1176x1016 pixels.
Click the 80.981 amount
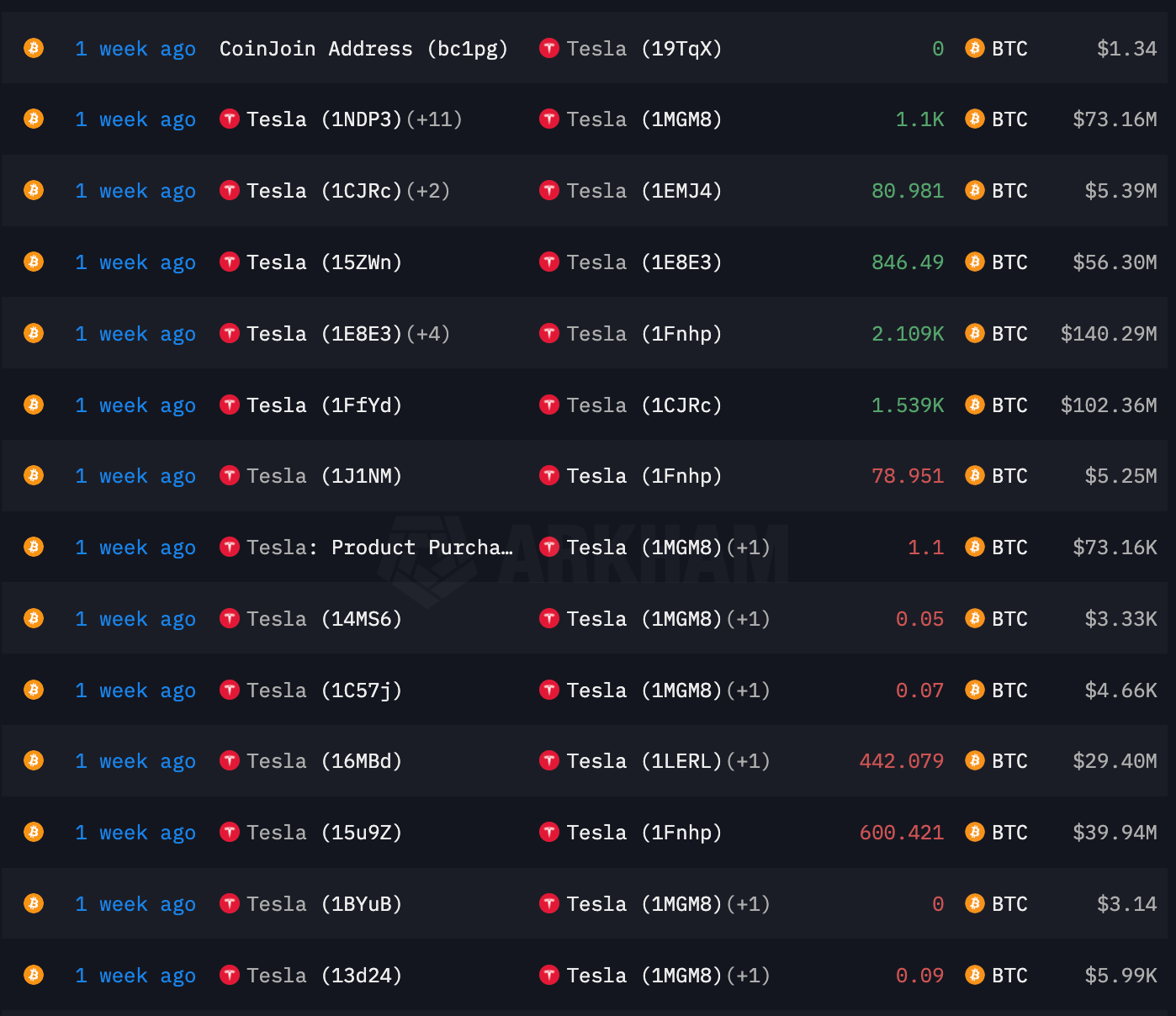pos(908,191)
